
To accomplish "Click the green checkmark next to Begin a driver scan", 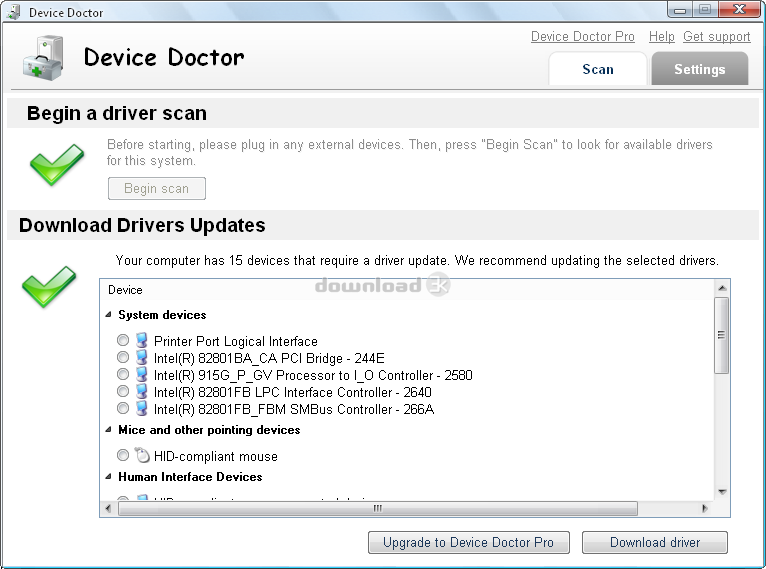I will tap(57, 165).
